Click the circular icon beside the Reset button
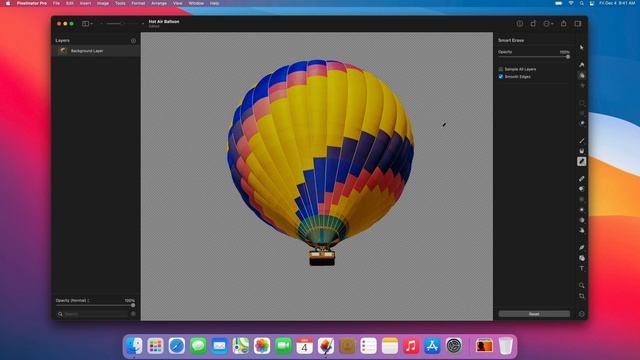This screenshot has height=360, width=640. pos(582,314)
